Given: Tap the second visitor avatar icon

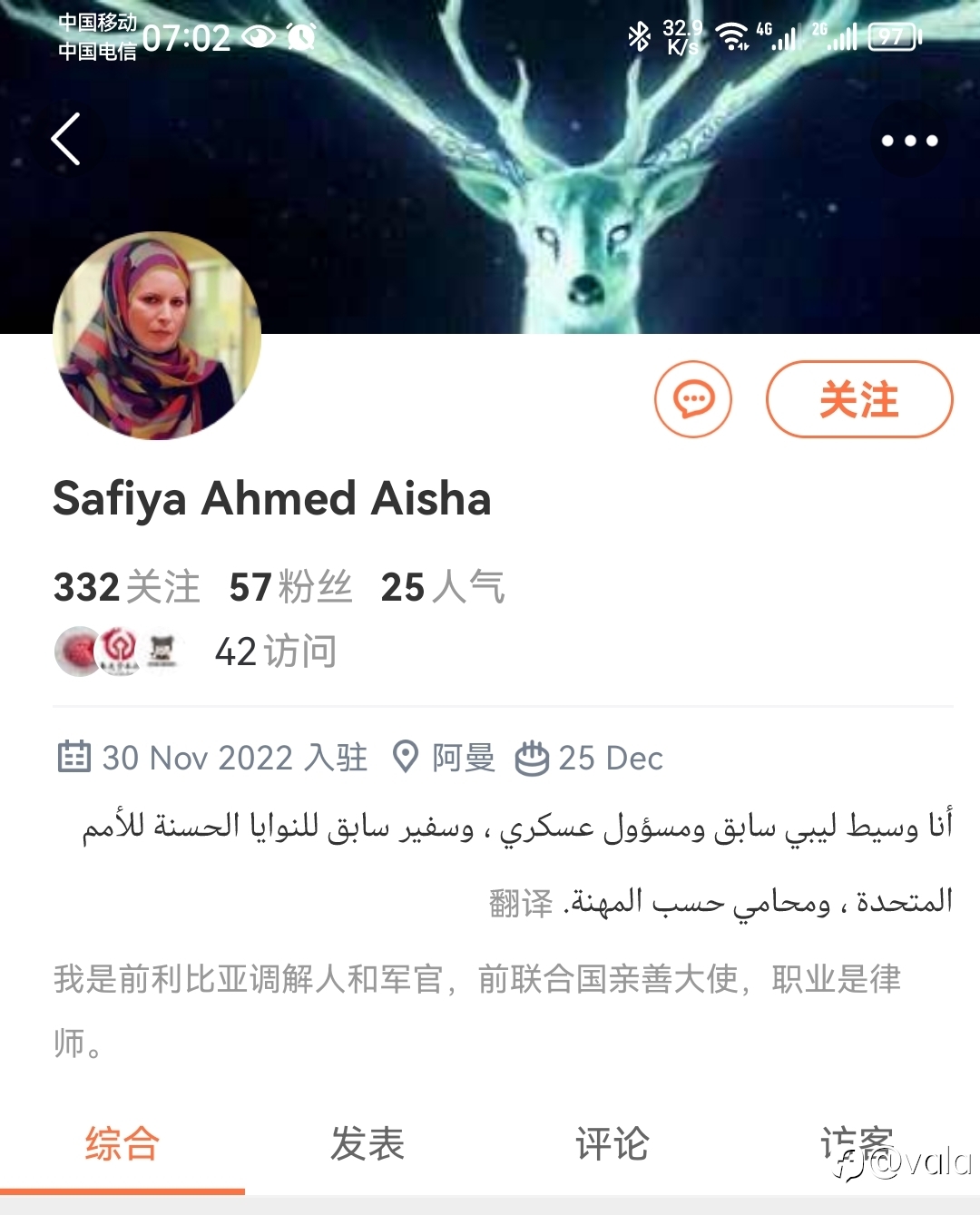Looking at the screenshot, I should pyautogui.click(x=120, y=651).
